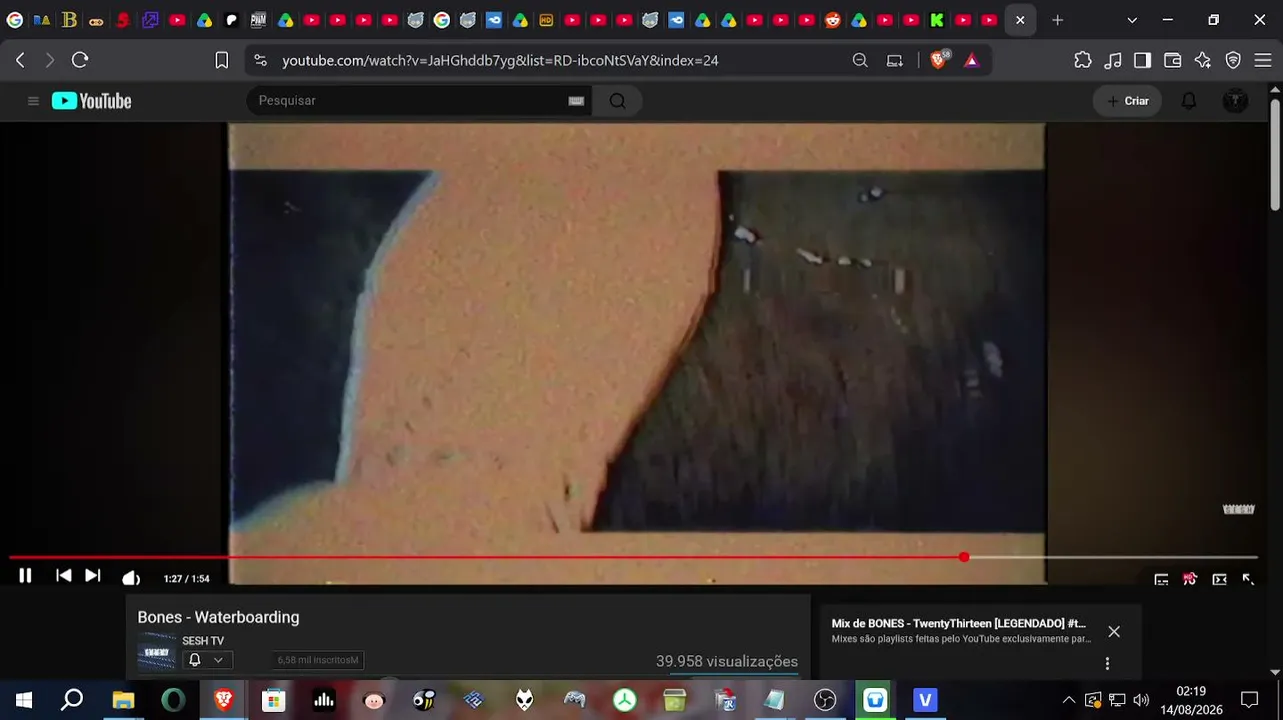1283x720 pixels.
Task: Go back to the previous page
Action: tap(20, 60)
